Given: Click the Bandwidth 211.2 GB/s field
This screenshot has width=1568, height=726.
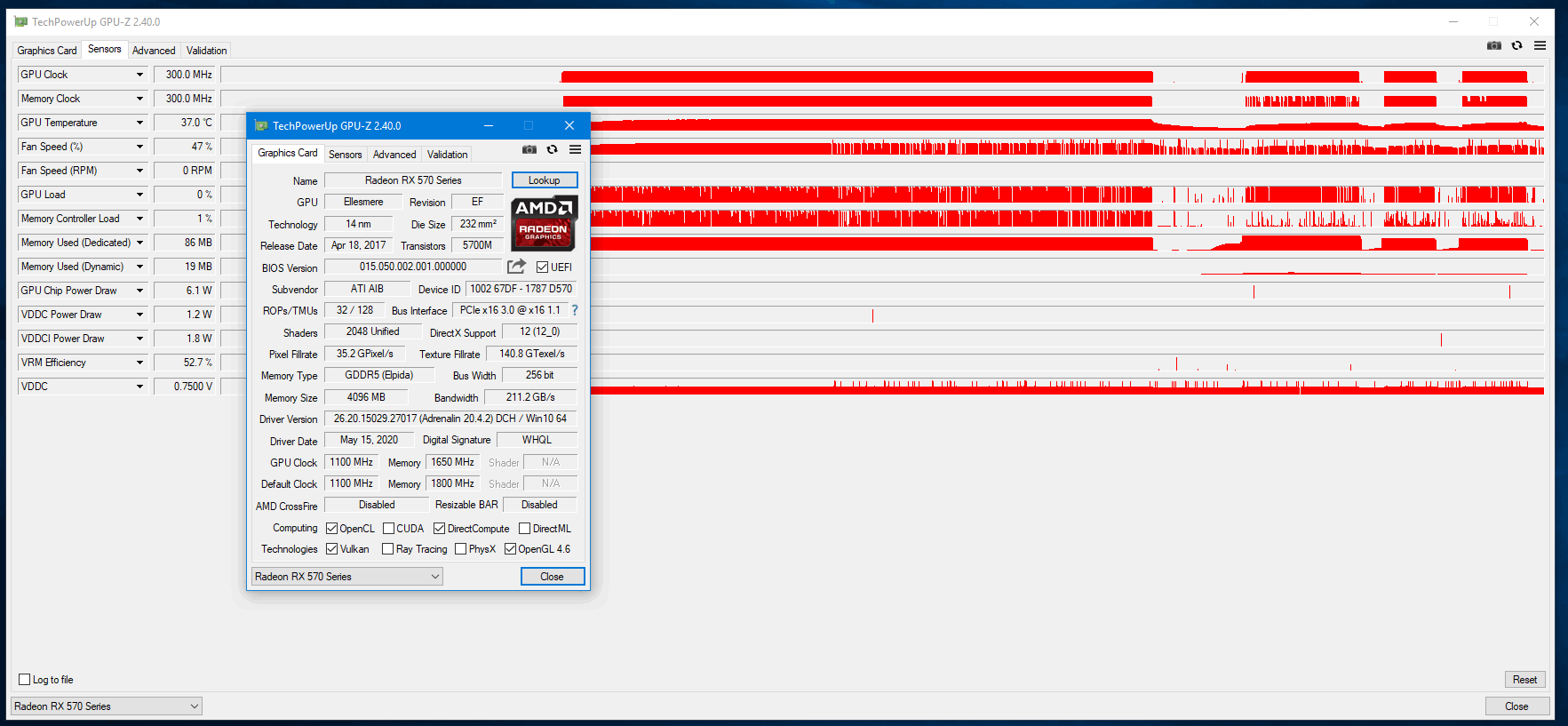Looking at the screenshot, I should point(530,397).
